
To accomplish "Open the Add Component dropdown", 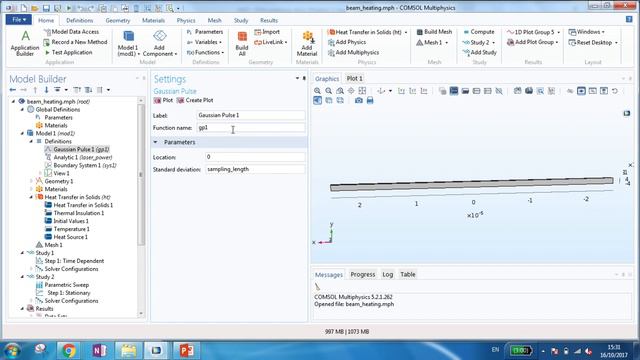I will click(x=160, y=43).
